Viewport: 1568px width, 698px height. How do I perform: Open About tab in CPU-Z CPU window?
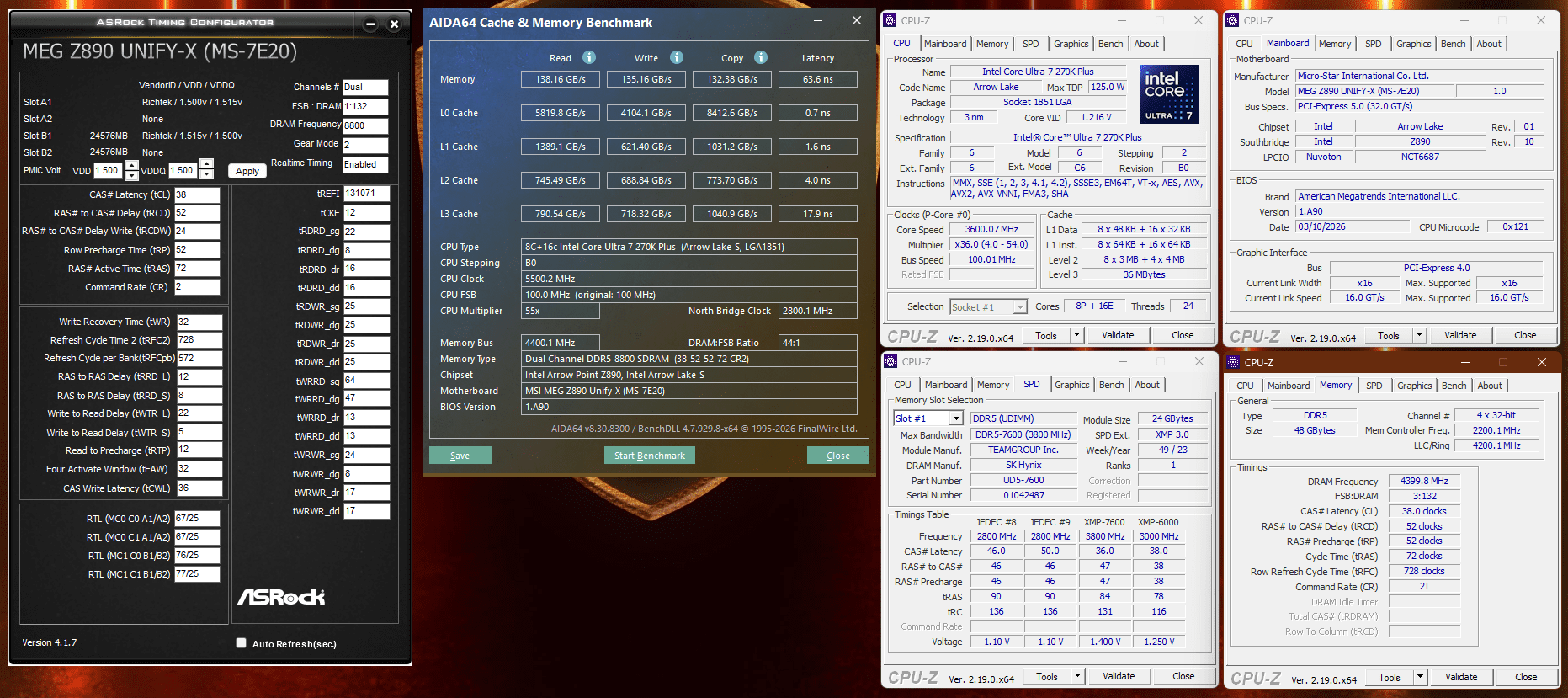coord(1146,44)
